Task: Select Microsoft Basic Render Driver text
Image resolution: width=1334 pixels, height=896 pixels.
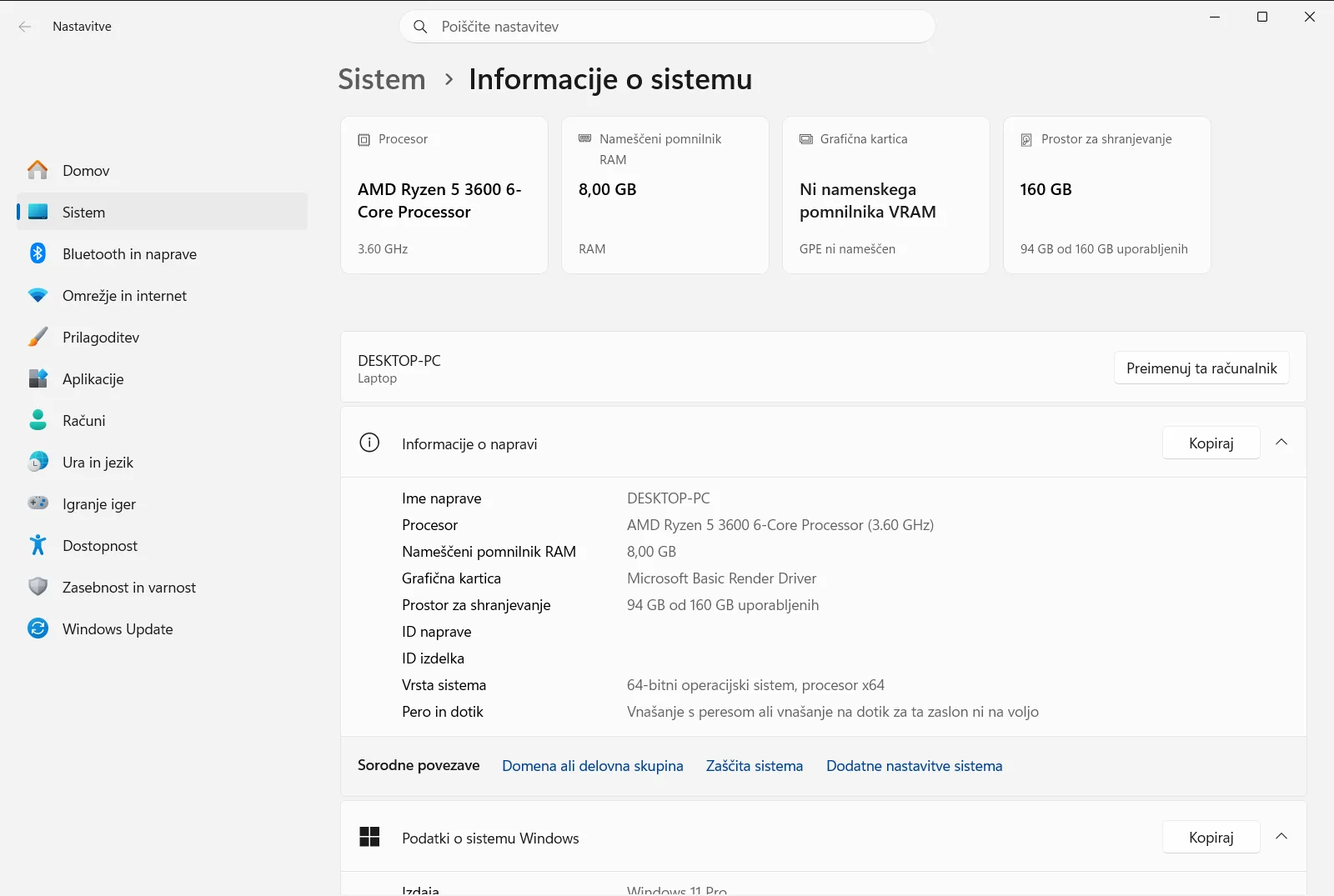Action: click(721, 578)
